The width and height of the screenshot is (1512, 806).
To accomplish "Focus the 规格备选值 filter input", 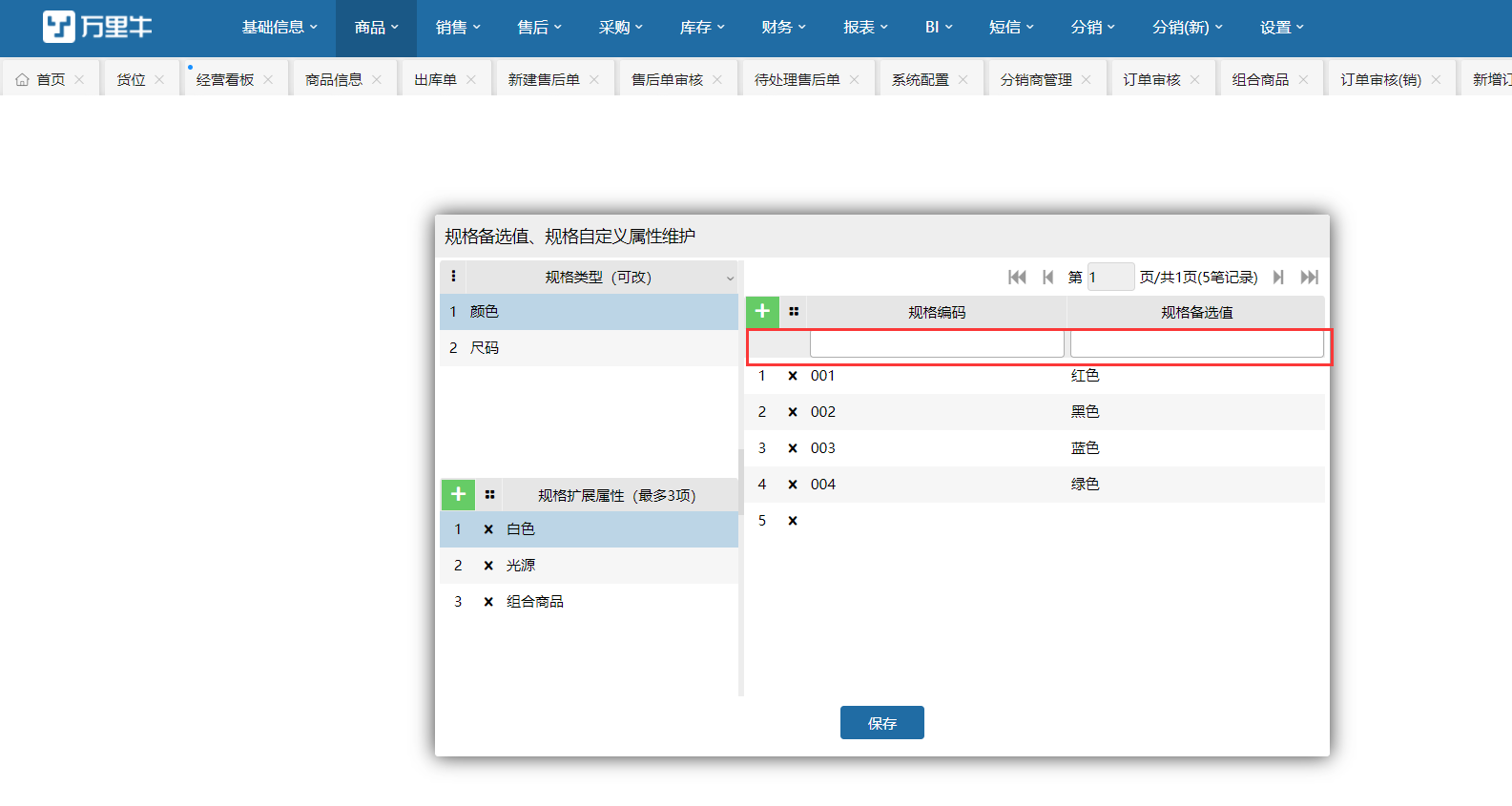I will (1196, 344).
